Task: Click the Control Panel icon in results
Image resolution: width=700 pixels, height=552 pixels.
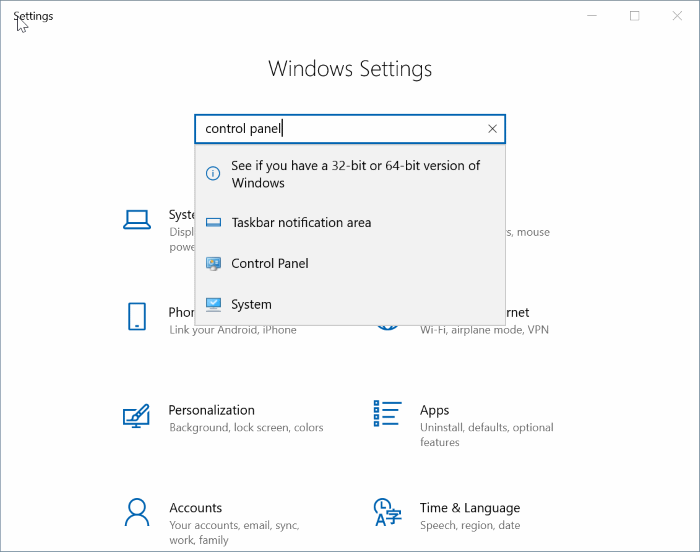Action: click(x=213, y=263)
